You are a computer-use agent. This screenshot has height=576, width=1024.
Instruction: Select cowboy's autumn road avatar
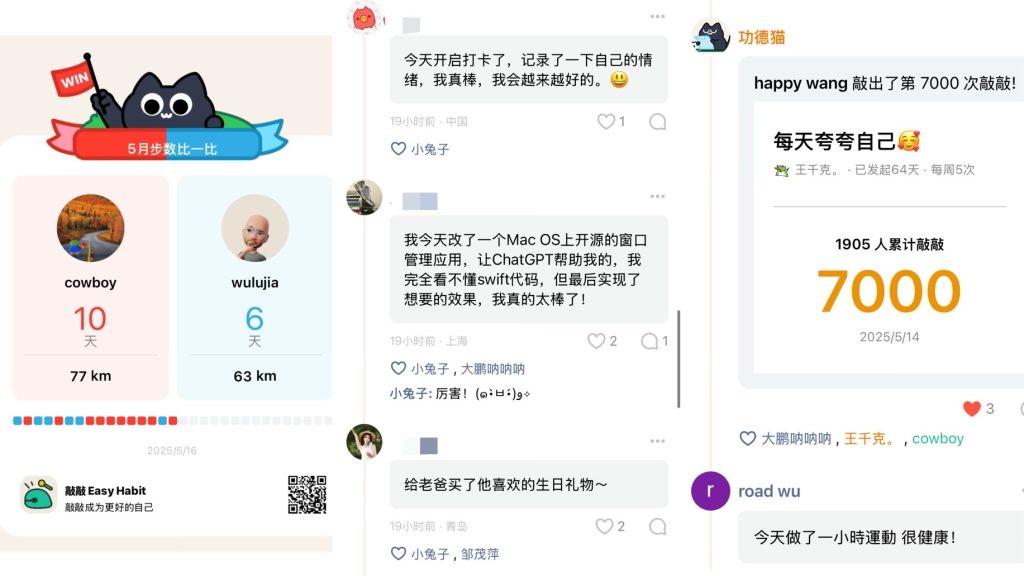[x=91, y=228]
